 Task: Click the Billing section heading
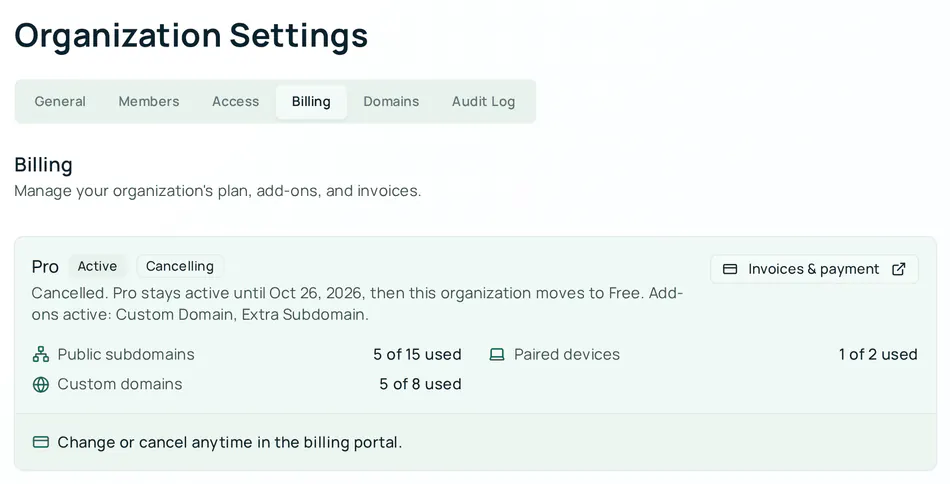(x=44, y=165)
